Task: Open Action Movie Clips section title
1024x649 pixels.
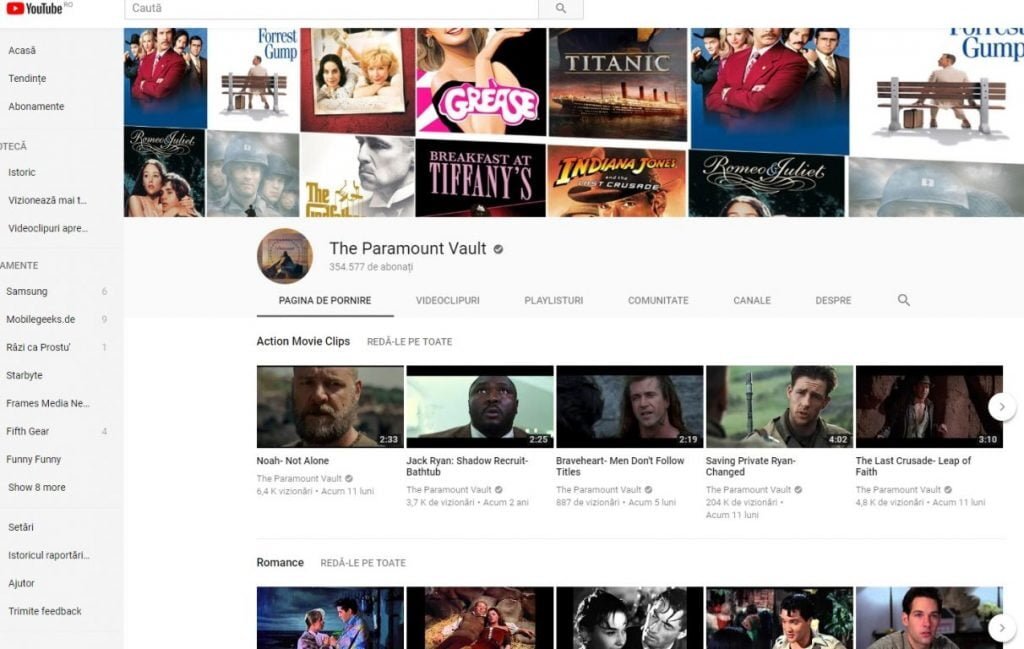Action: pos(303,341)
